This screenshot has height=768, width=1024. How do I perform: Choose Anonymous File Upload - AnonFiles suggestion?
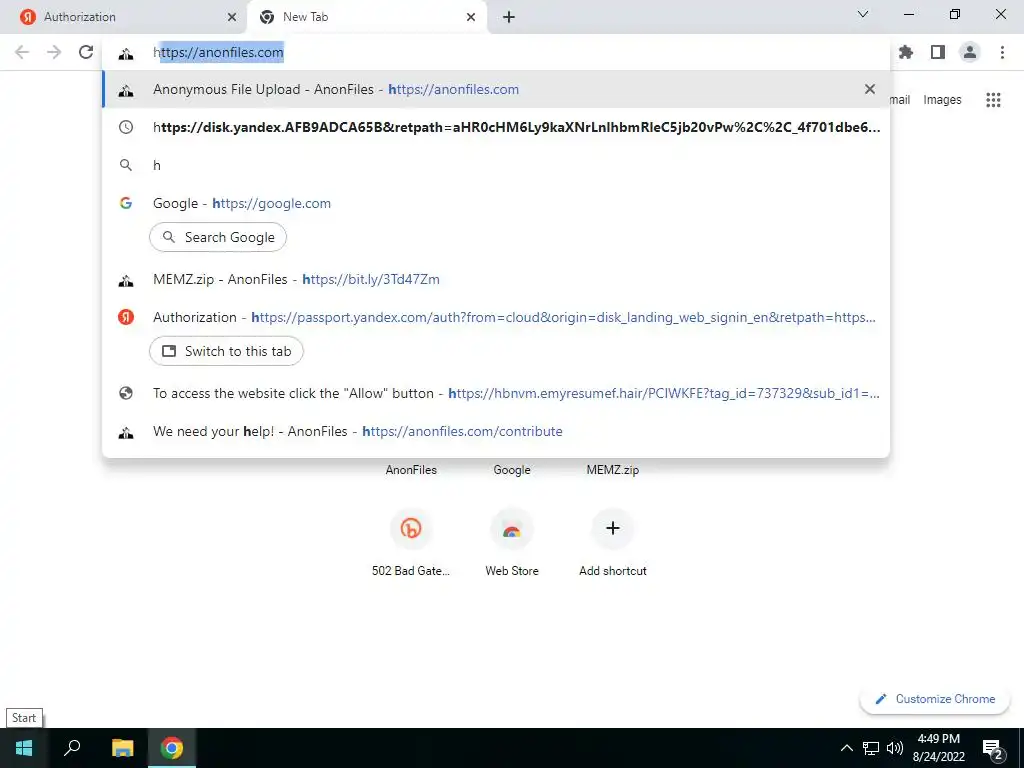[496, 89]
